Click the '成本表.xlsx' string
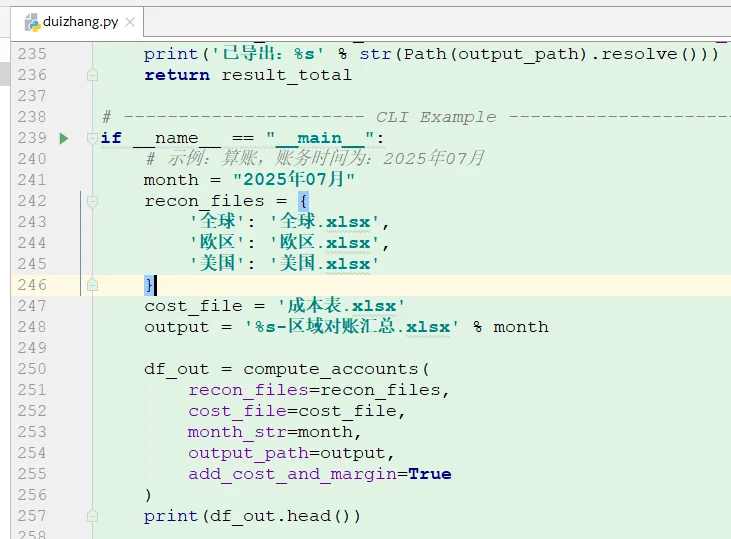 point(341,306)
